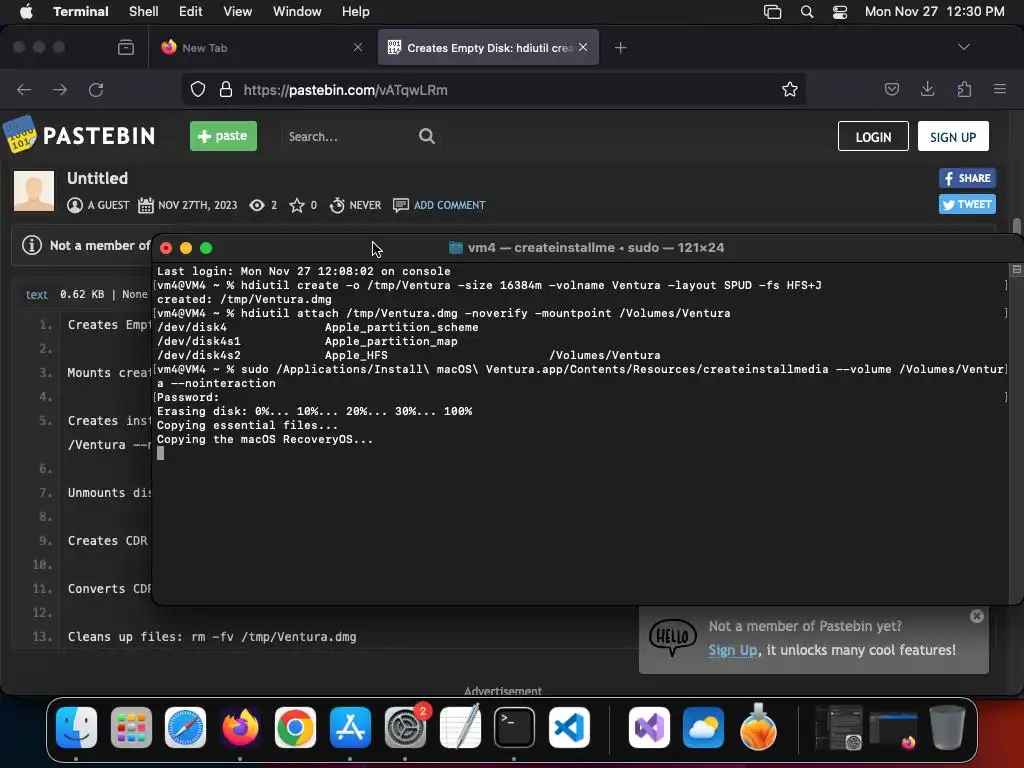Image resolution: width=1024 pixels, height=768 pixels.
Task: Click the tracking protection shield icon
Action: [198, 89]
